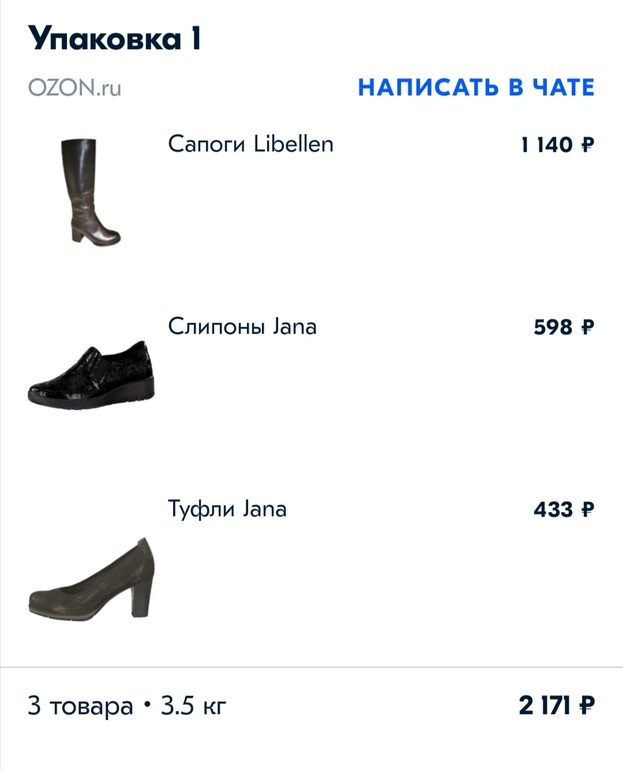Screen dimensions: 623x770
Task: Click the 2 171 total amount
Action: [x=545, y=707]
